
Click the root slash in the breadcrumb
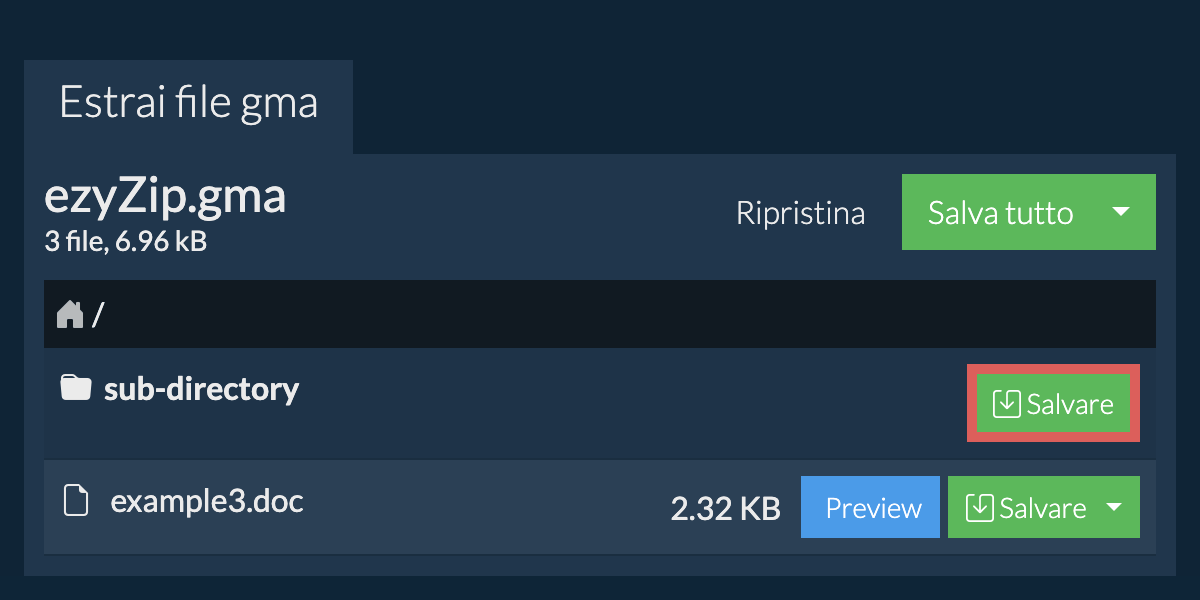point(98,315)
